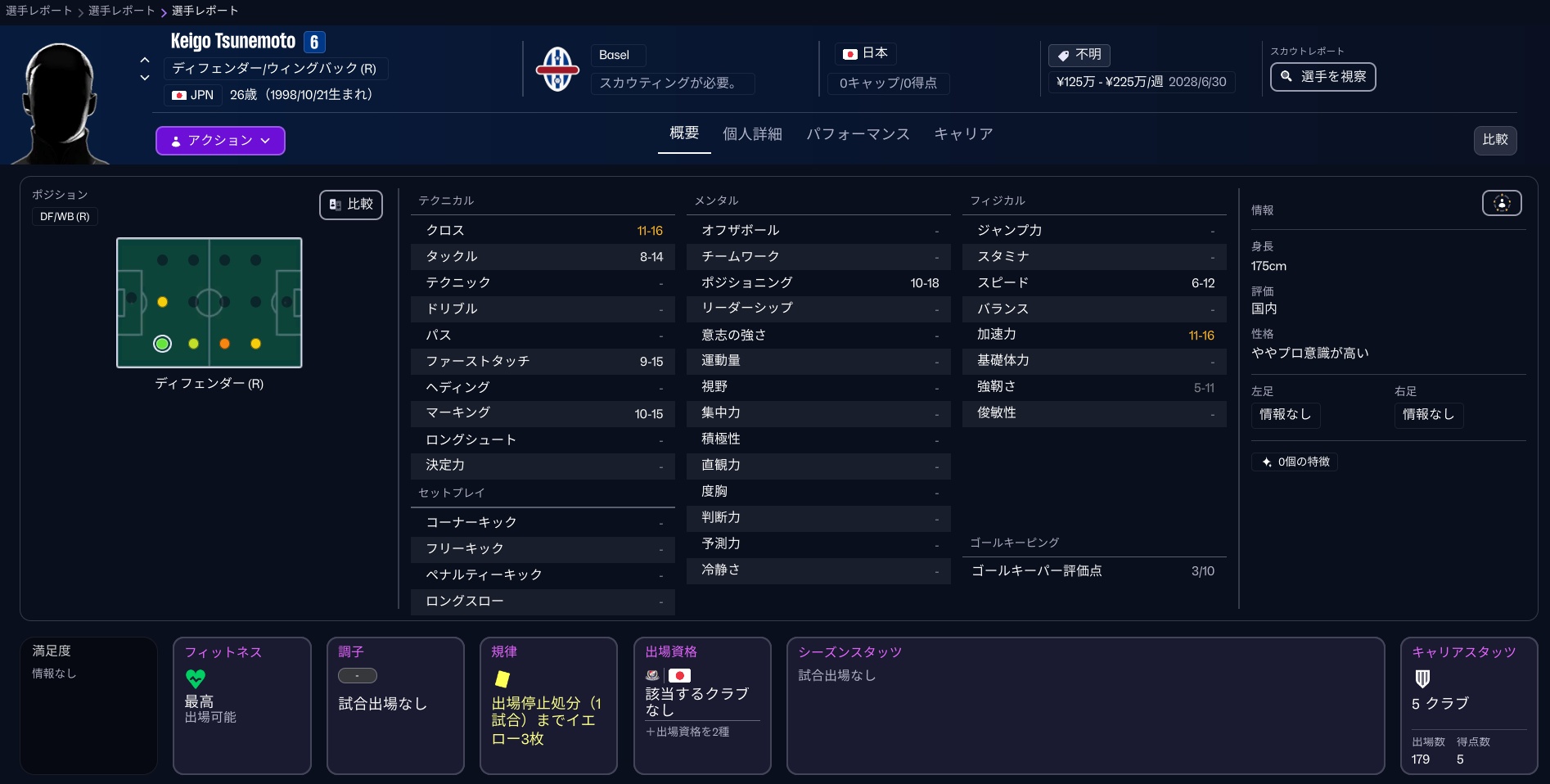Click the Japan flag in 出場資格 card

point(679,676)
